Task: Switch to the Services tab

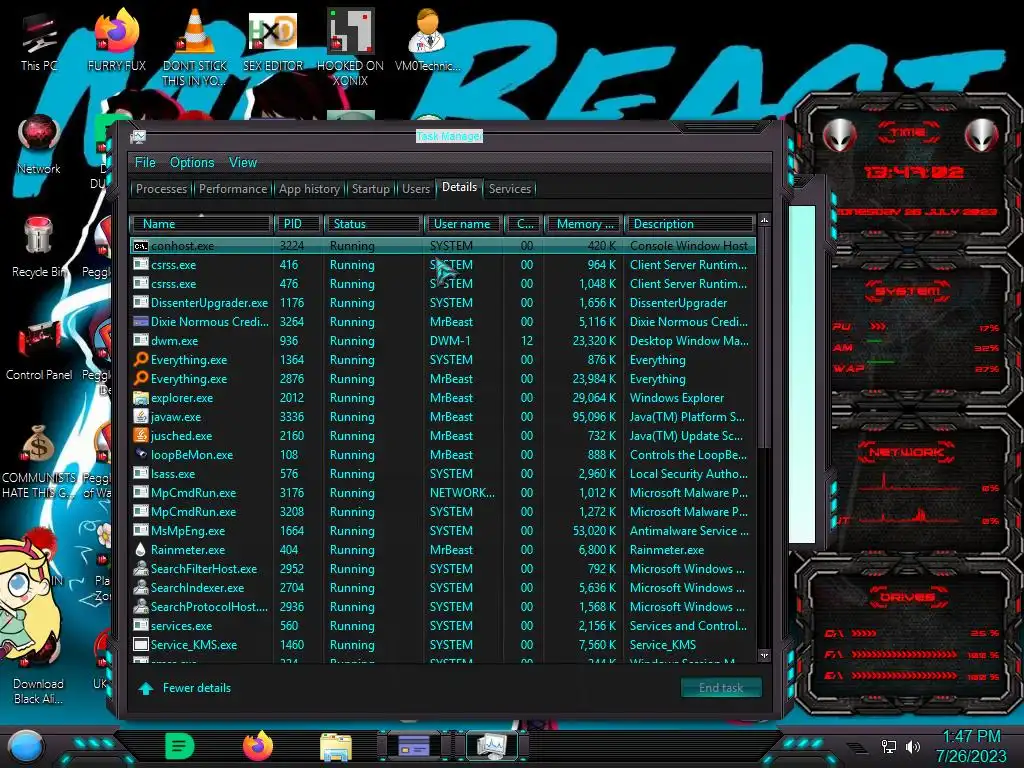Action: 510,189
